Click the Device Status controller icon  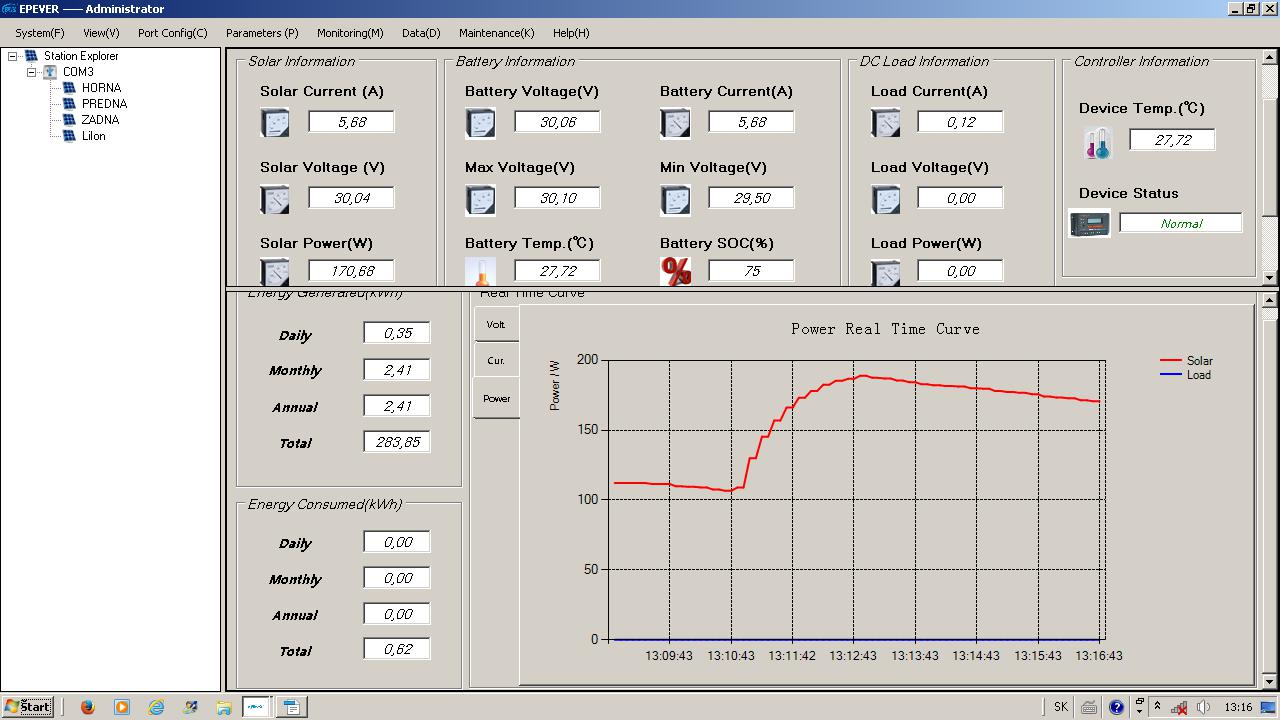tap(1089, 223)
